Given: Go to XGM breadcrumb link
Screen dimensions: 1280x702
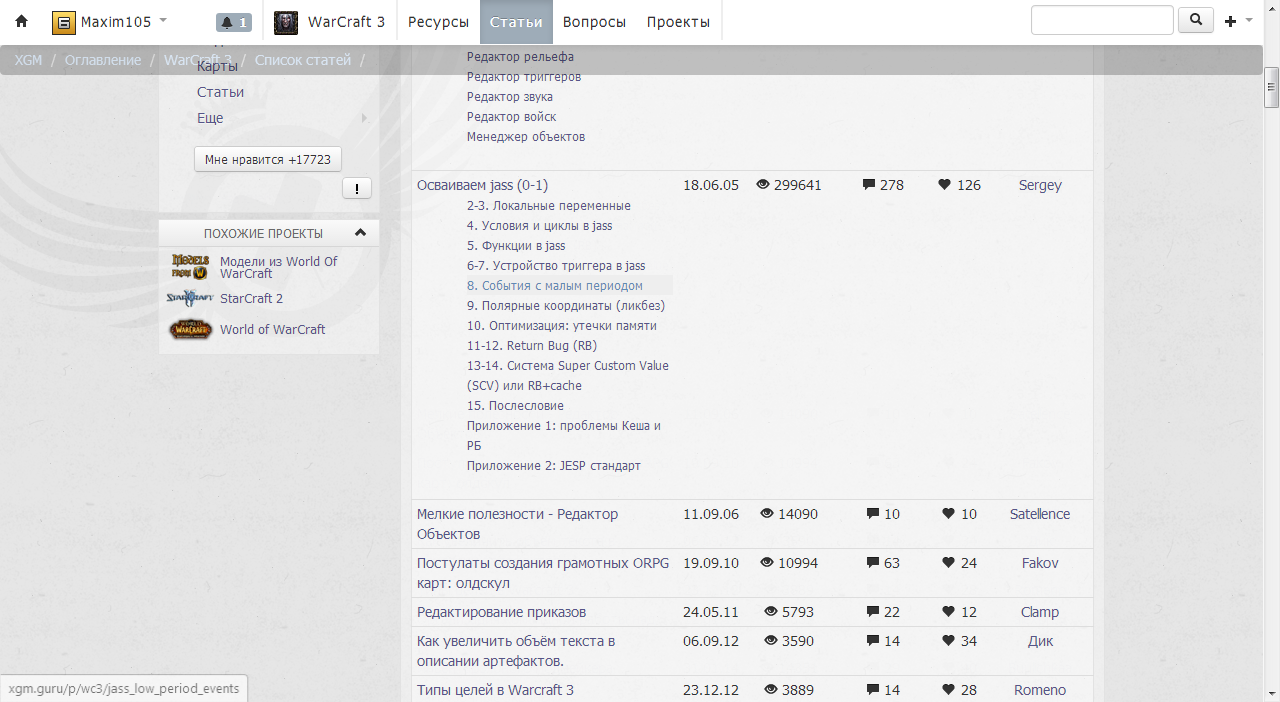Looking at the screenshot, I should point(28,60).
